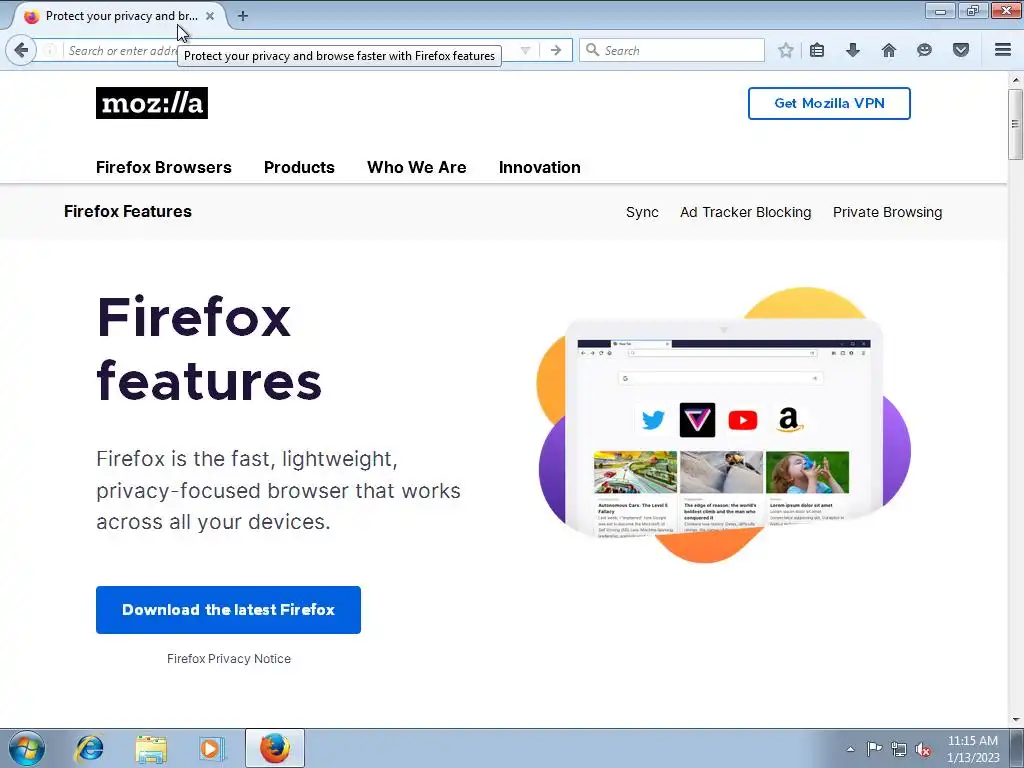This screenshot has height=768, width=1024.
Task: Click Get Mozilla VPN button
Action: click(829, 103)
